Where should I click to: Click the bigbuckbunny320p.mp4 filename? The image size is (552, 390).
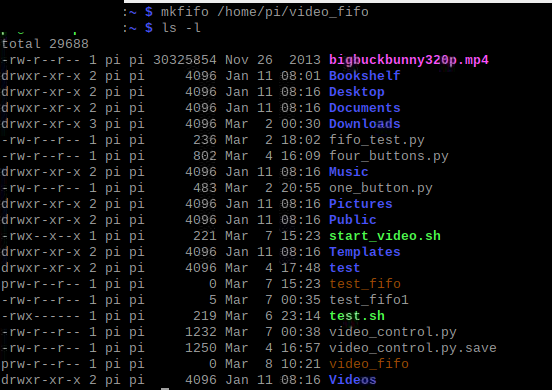pyautogui.click(x=409, y=60)
